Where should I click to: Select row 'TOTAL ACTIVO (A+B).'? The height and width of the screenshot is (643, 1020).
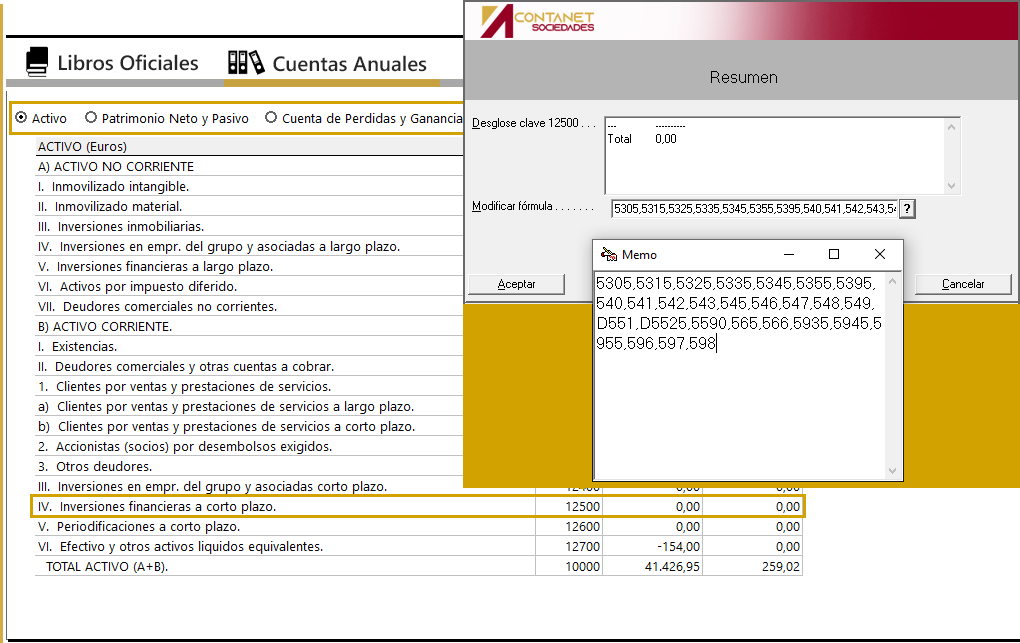click(418, 567)
